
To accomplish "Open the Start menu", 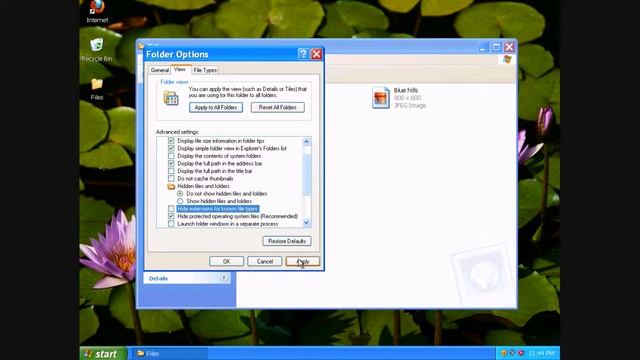I will pyautogui.click(x=103, y=353).
